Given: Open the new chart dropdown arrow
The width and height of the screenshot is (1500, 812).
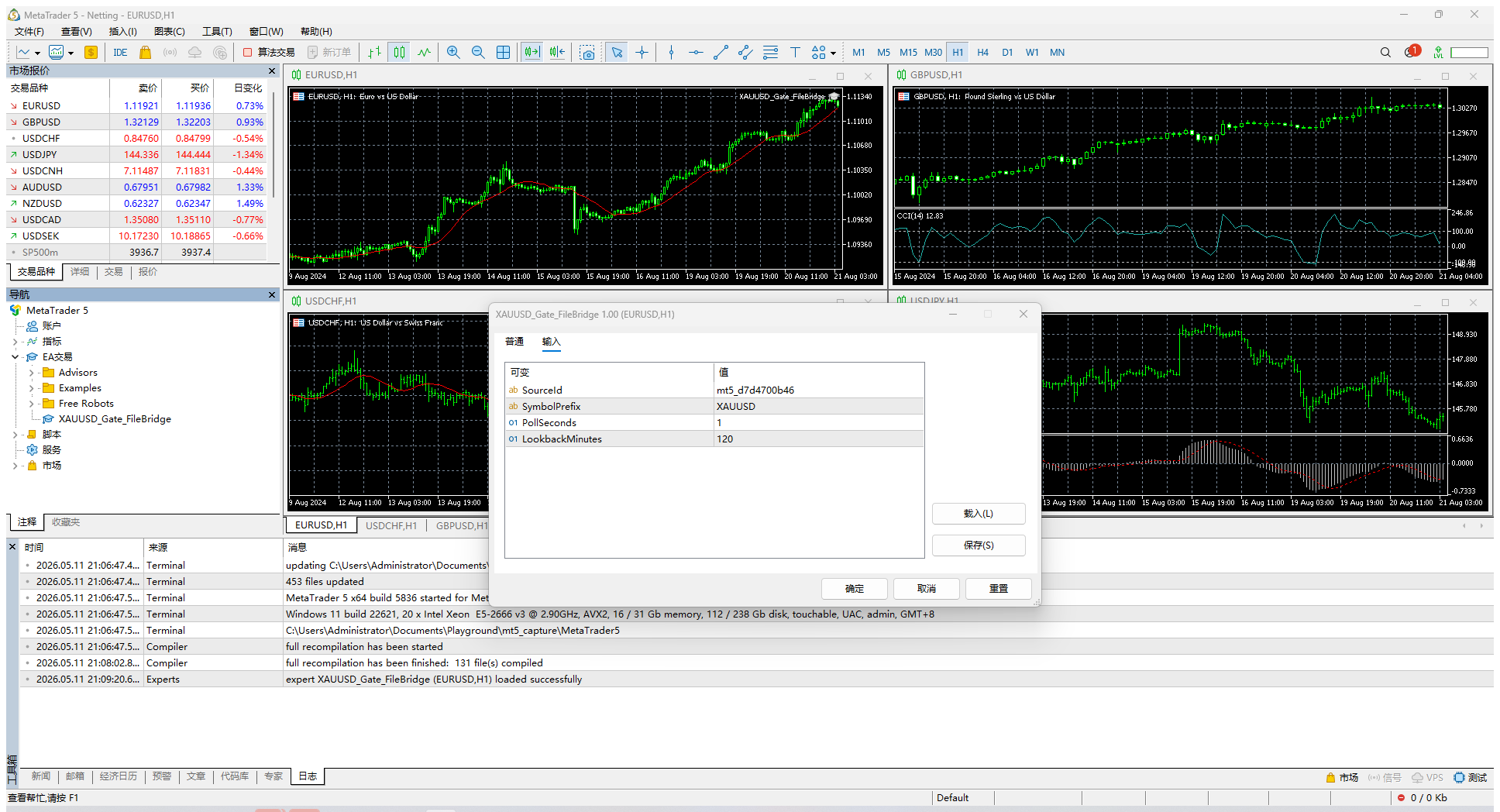Looking at the screenshot, I should point(36,53).
